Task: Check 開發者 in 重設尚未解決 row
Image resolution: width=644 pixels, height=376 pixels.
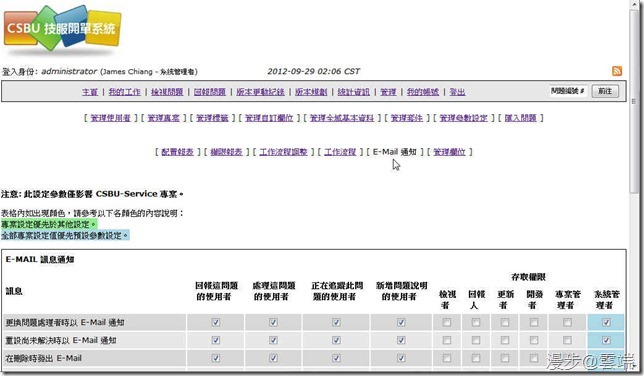Action: click(534, 340)
